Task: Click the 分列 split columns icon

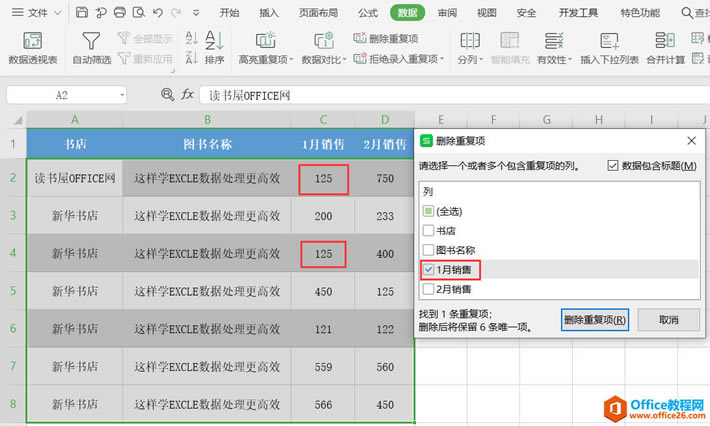Action: pyautogui.click(x=470, y=41)
